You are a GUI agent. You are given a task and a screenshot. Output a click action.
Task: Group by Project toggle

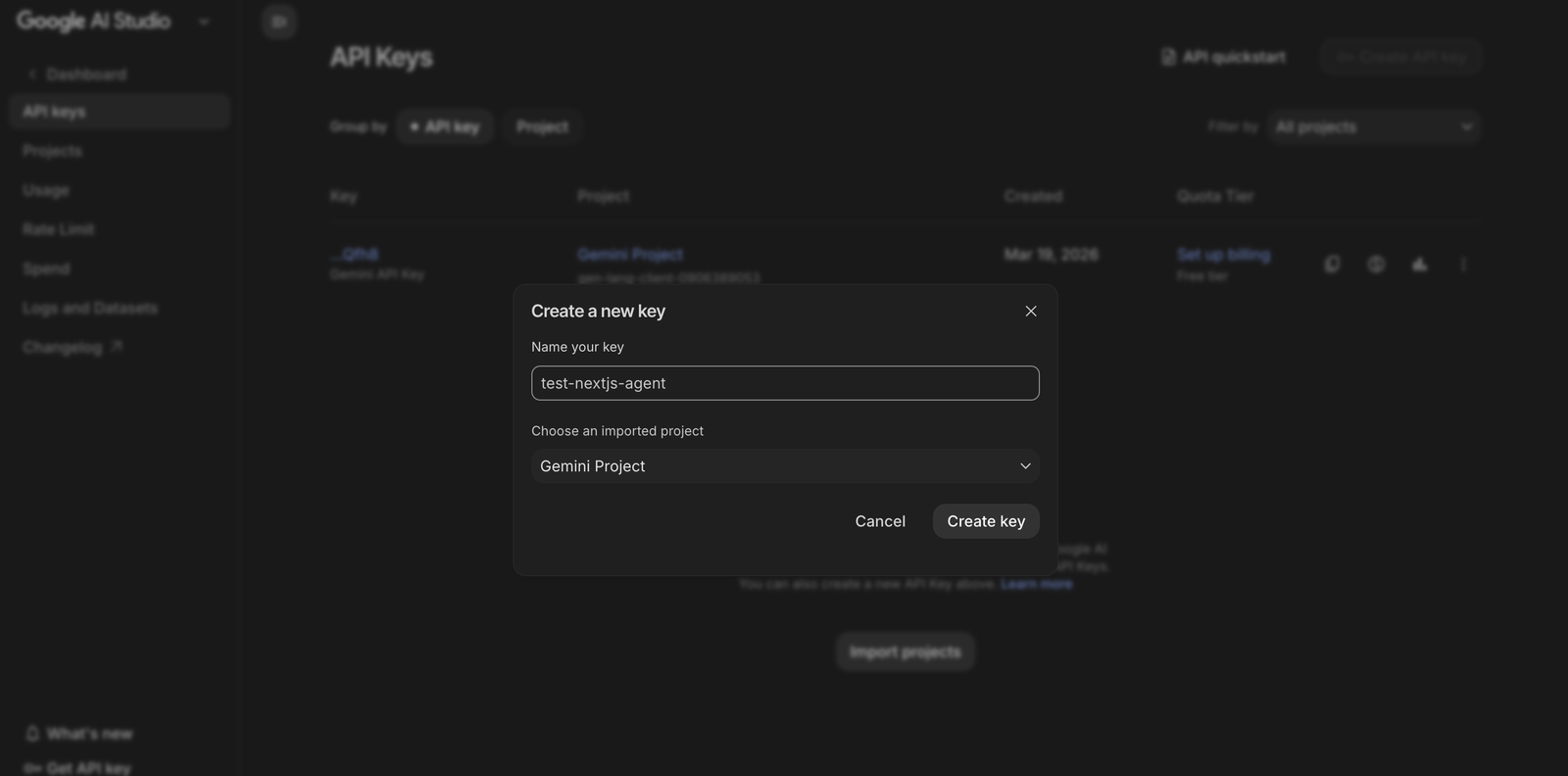pos(542,126)
